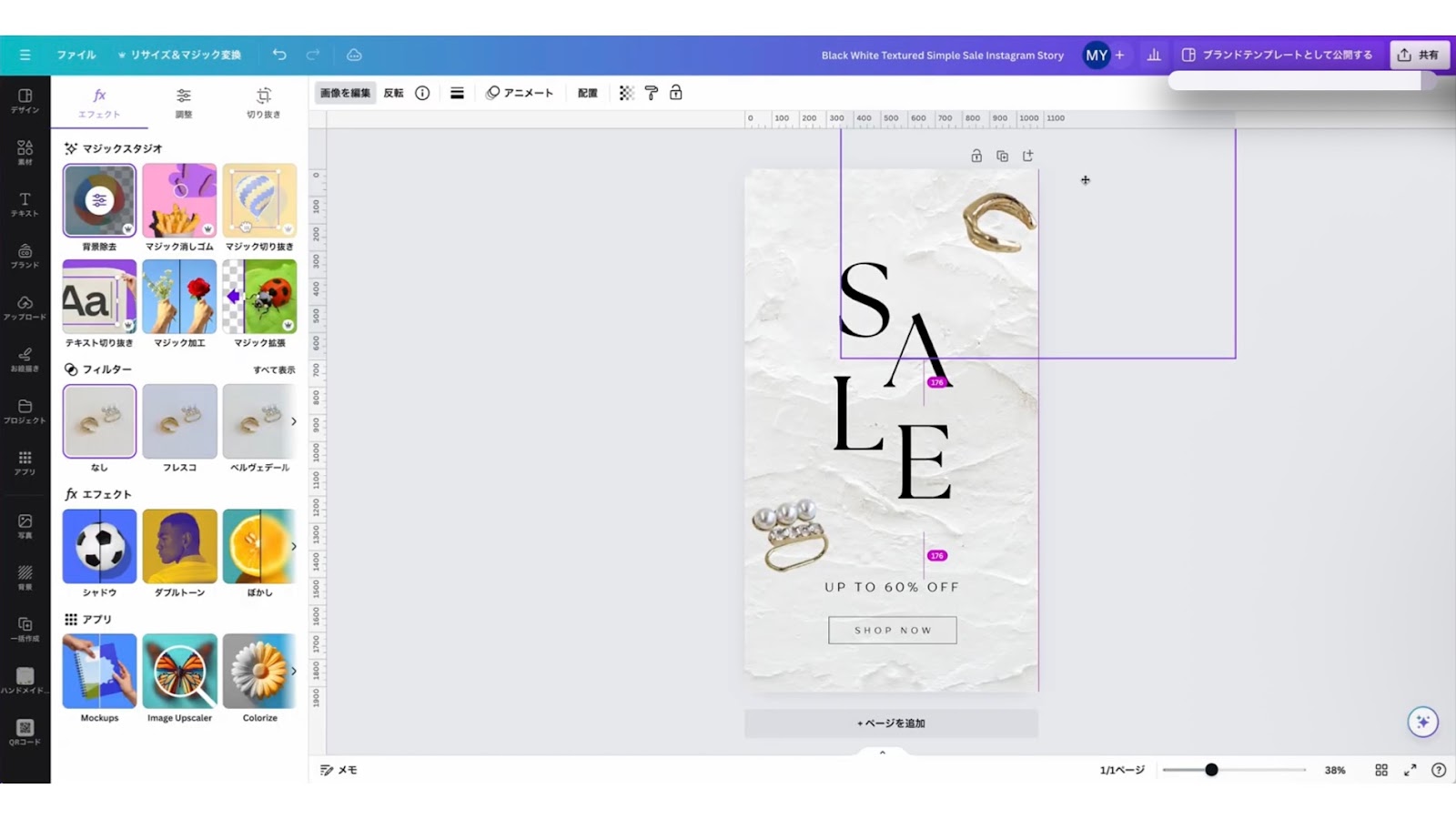Click the undo arrow icon
This screenshot has height=819, width=1456.
point(279,55)
